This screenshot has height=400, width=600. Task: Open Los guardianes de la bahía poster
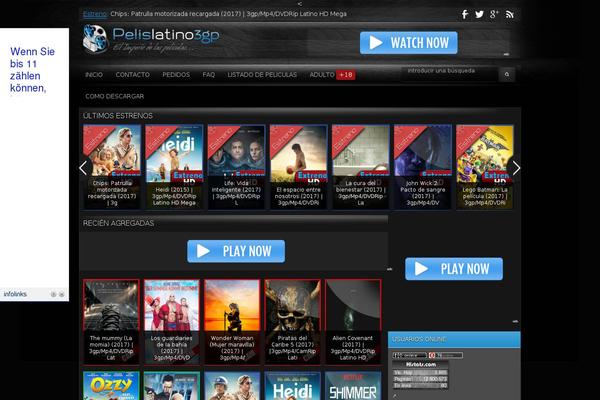click(171, 322)
